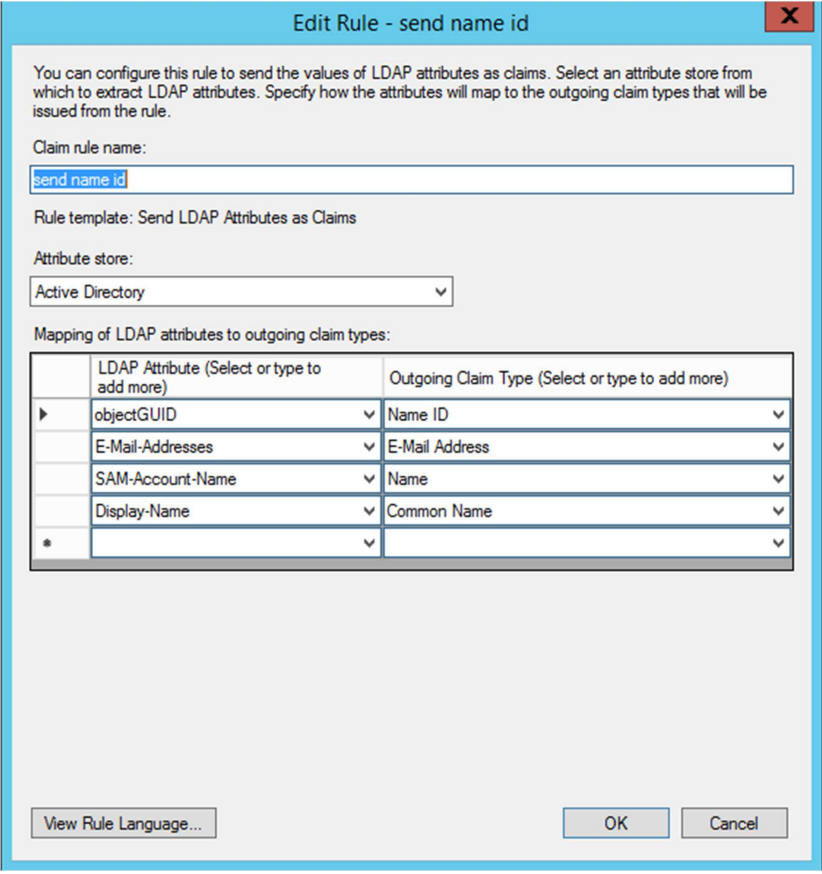822x874 pixels.
Task: Open the Attribute store dropdown
Action: click(441, 292)
